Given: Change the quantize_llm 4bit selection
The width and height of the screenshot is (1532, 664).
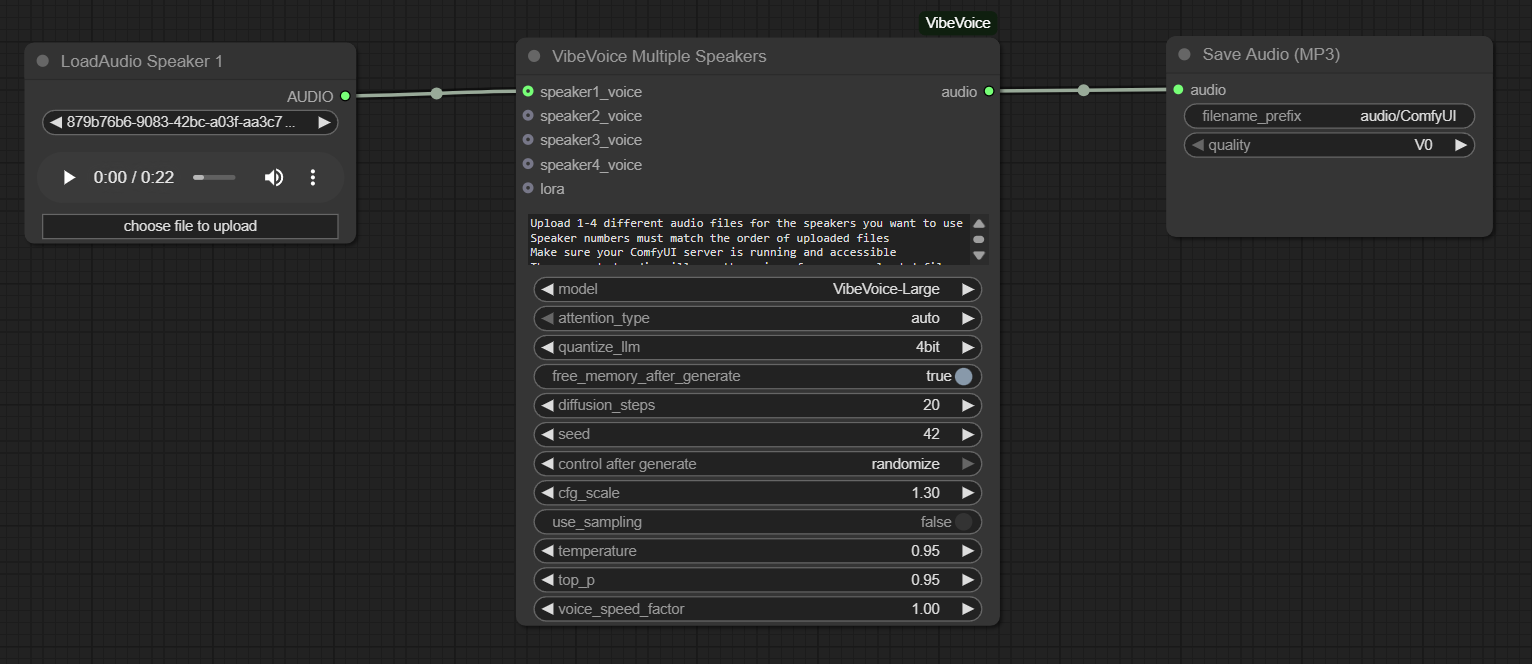Looking at the screenshot, I should coord(757,347).
